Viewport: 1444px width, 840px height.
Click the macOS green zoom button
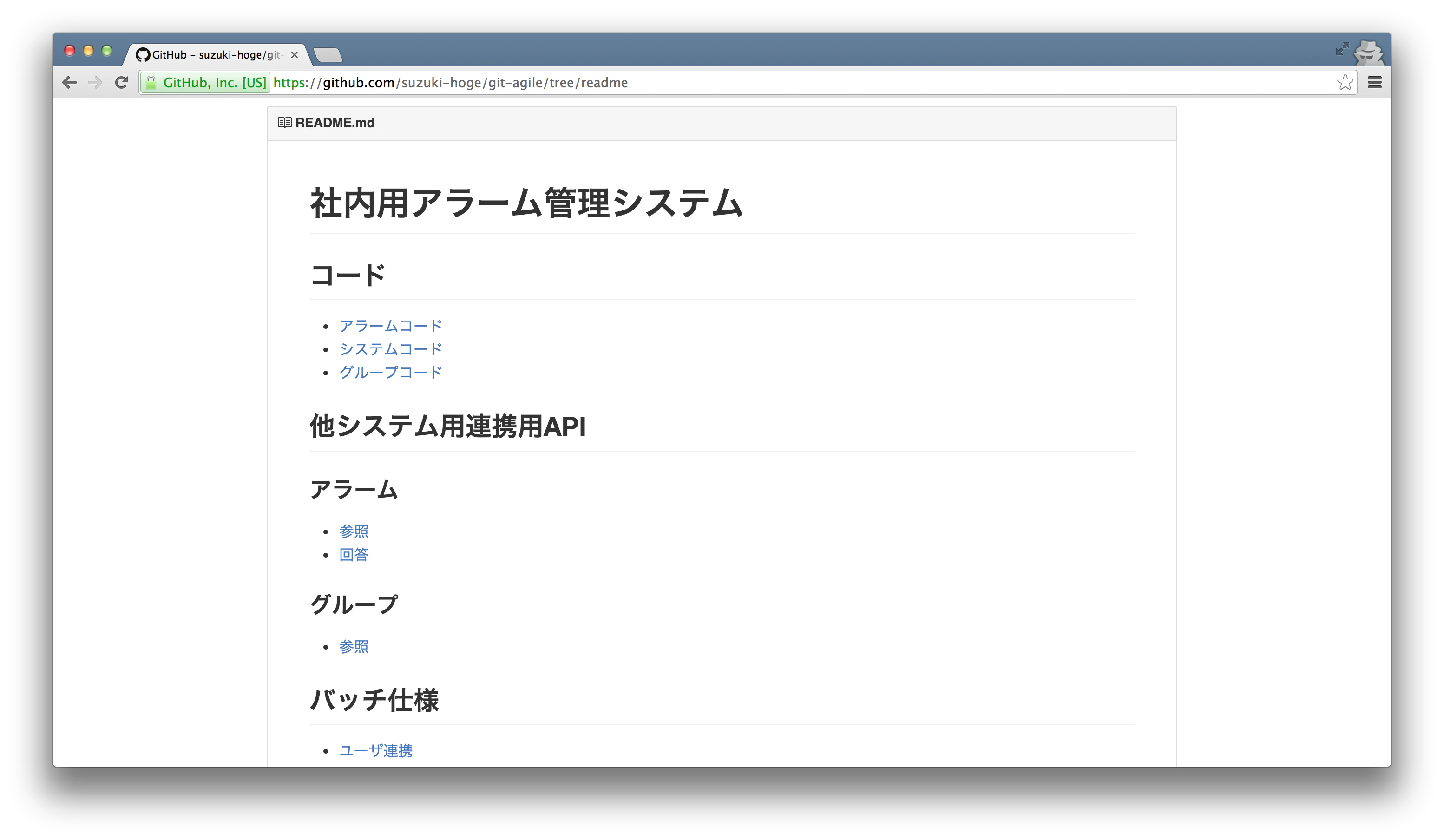point(107,51)
